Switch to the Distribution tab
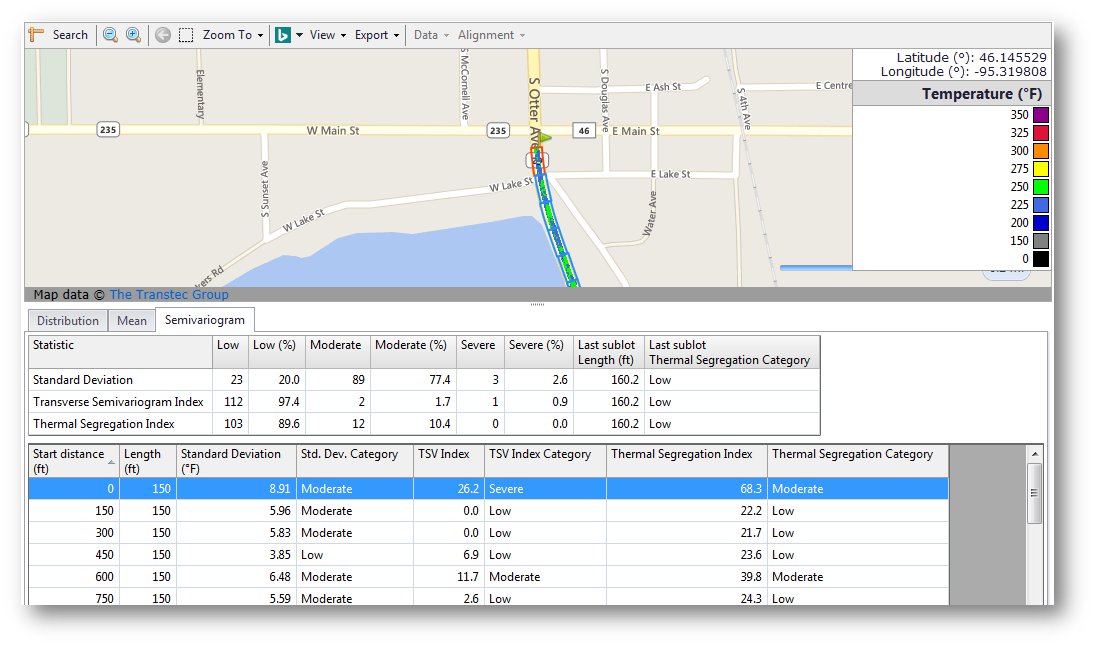 (68, 321)
